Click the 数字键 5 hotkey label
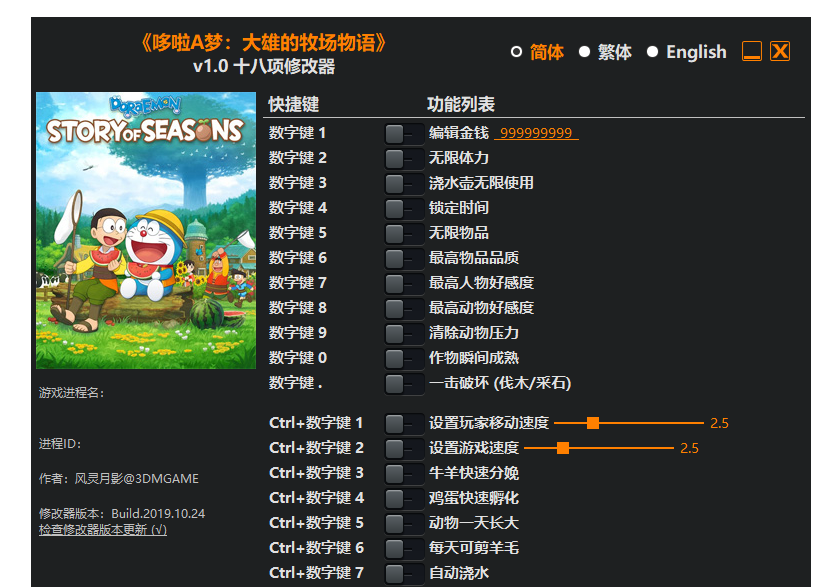Image resolution: width=835 pixels, height=587 pixels. [x=297, y=233]
